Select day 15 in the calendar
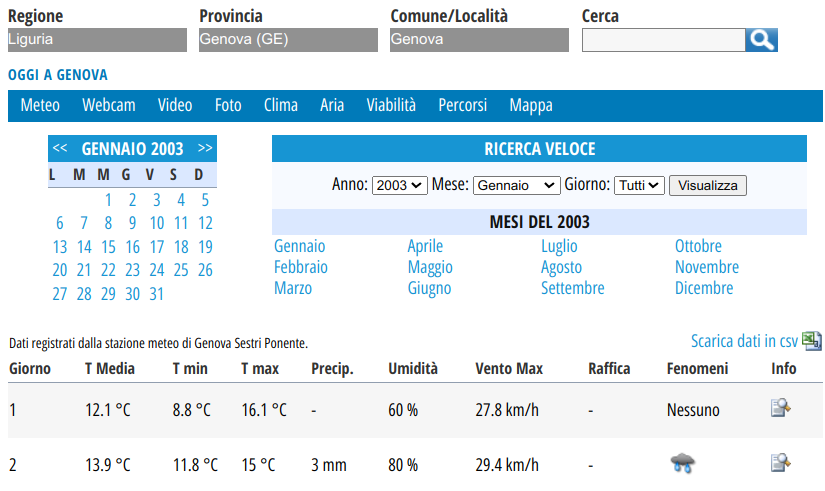 pyautogui.click(x=108, y=247)
